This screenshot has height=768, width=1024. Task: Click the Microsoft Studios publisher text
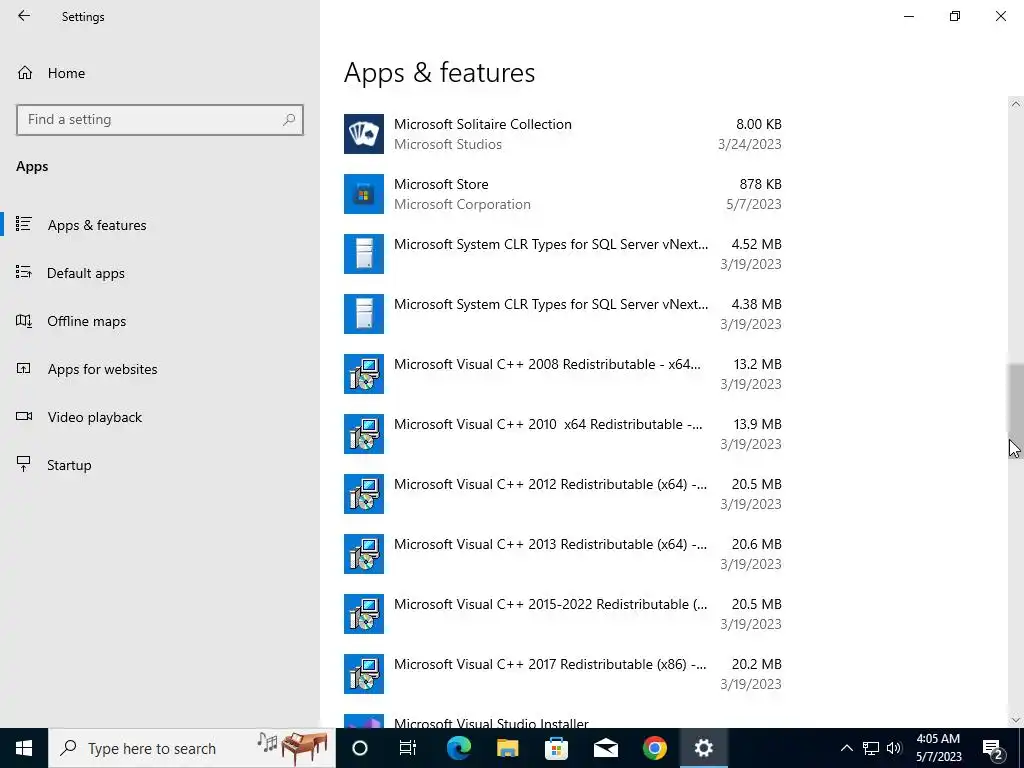click(448, 144)
